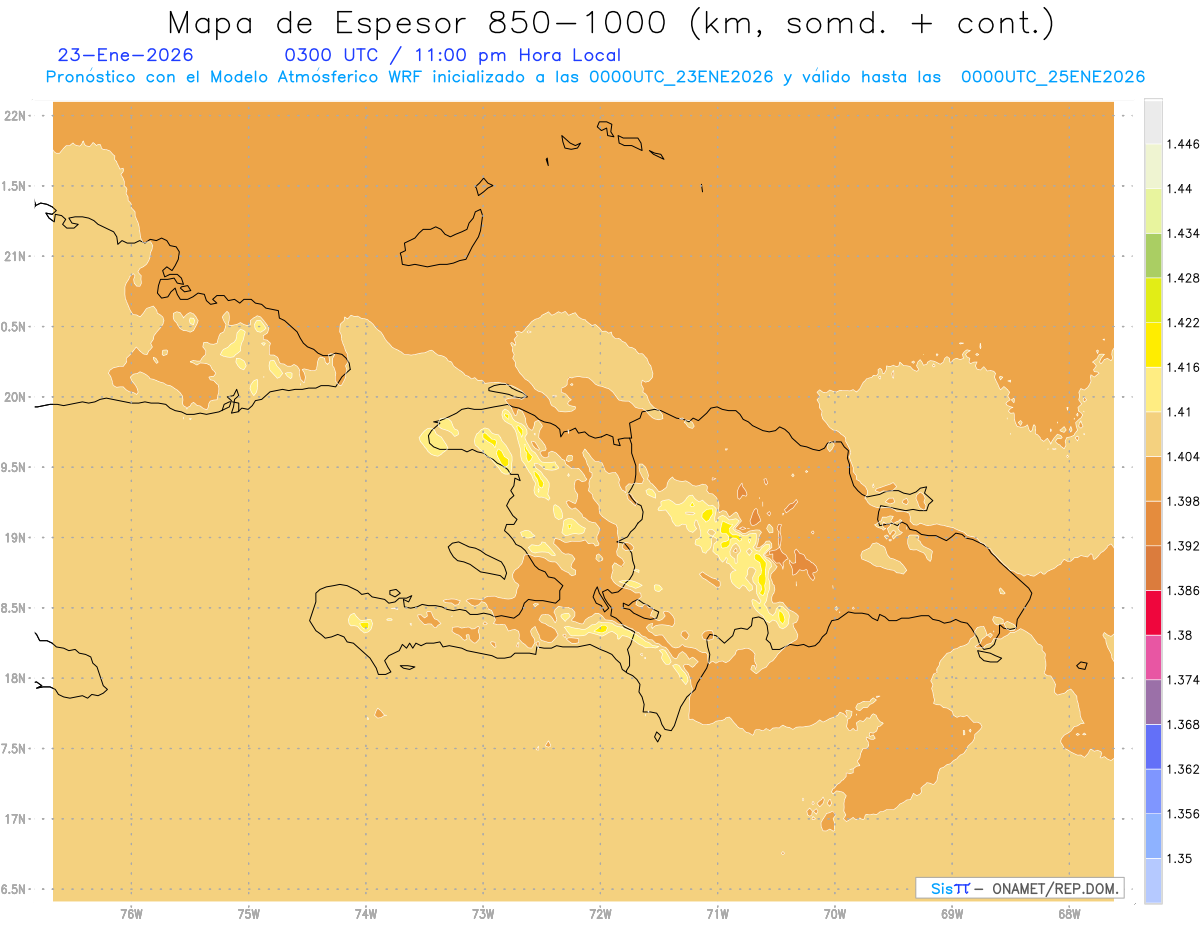The image size is (1200, 927).
Task: Click the 'ONAMET/REP.DOM.' credit box
Action: 1020,888
